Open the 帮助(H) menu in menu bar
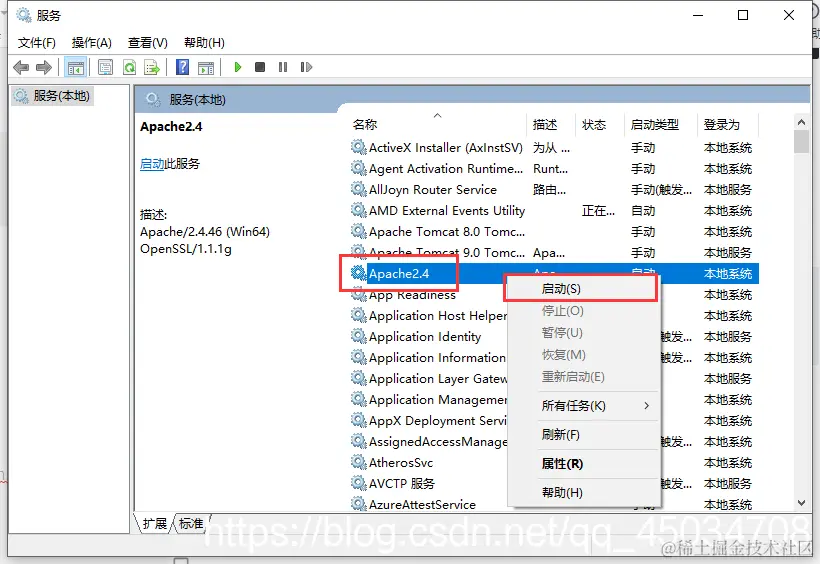Viewport: 820px width, 564px height. (204, 42)
